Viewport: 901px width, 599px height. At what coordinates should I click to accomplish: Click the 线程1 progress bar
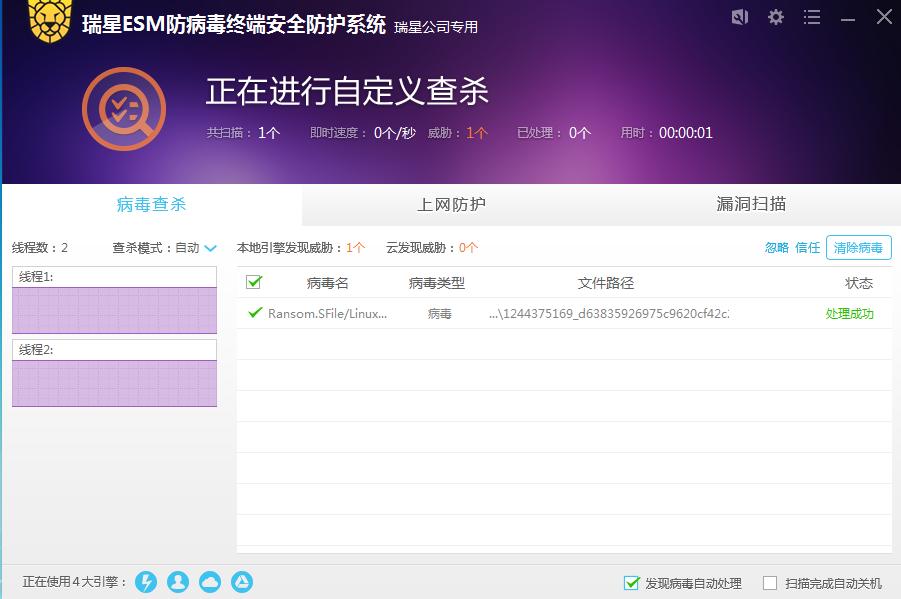[113, 312]
